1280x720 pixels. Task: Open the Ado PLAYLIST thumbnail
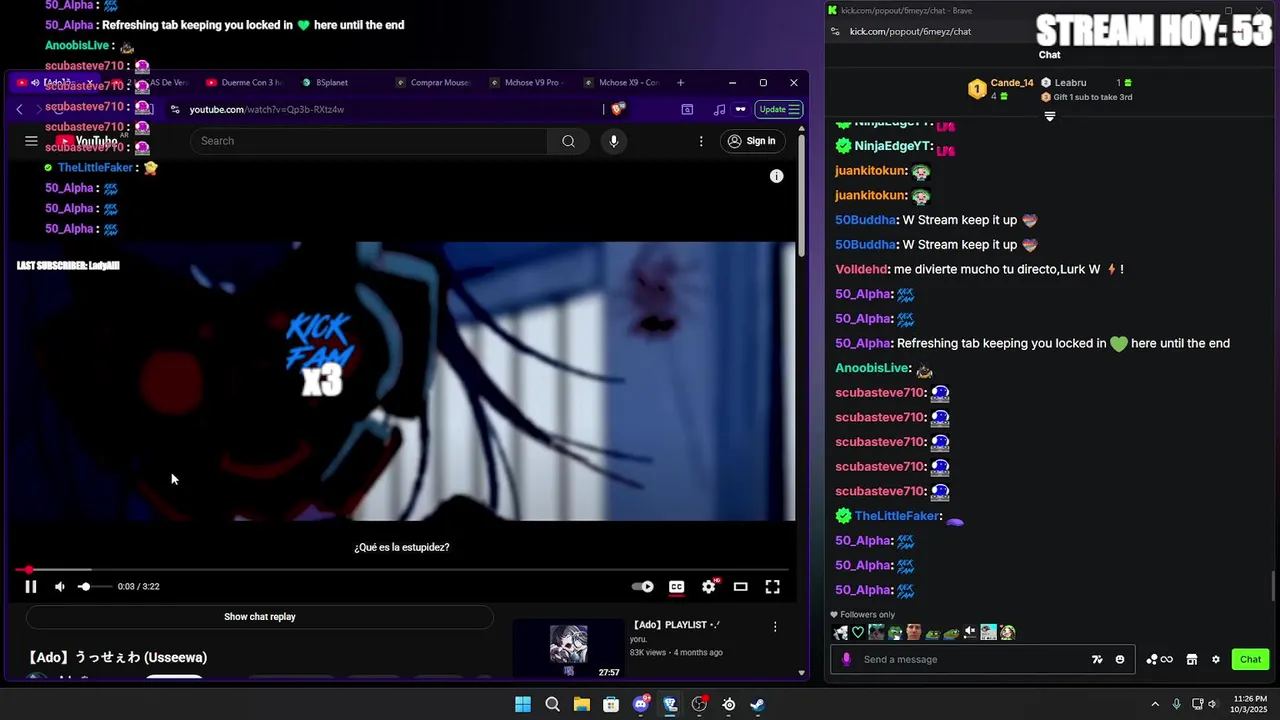coord(568,649)
